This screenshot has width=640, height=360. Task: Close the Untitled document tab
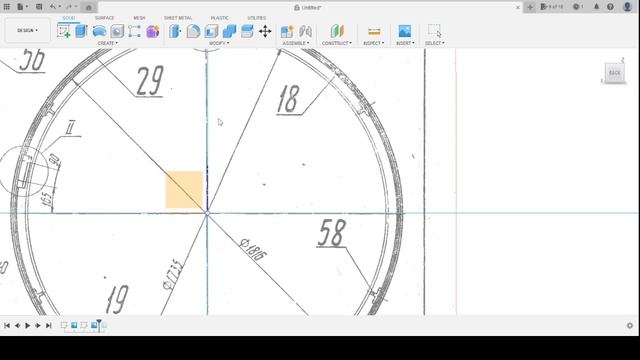(518, 7)
